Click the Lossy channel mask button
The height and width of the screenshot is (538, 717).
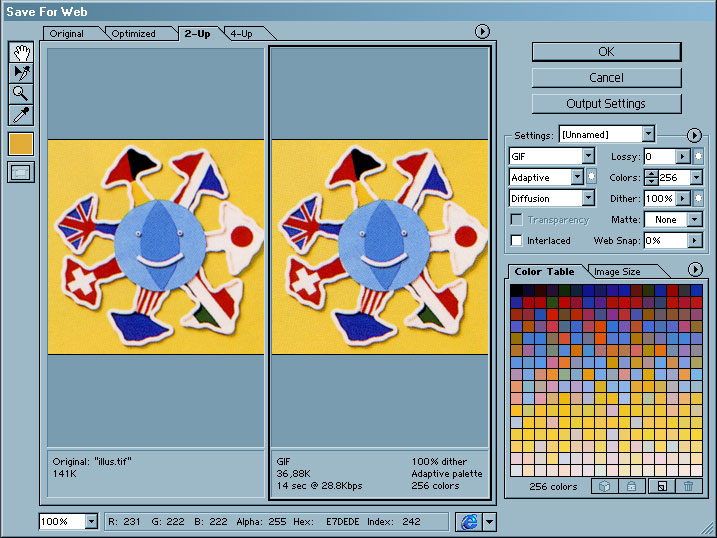698,156
